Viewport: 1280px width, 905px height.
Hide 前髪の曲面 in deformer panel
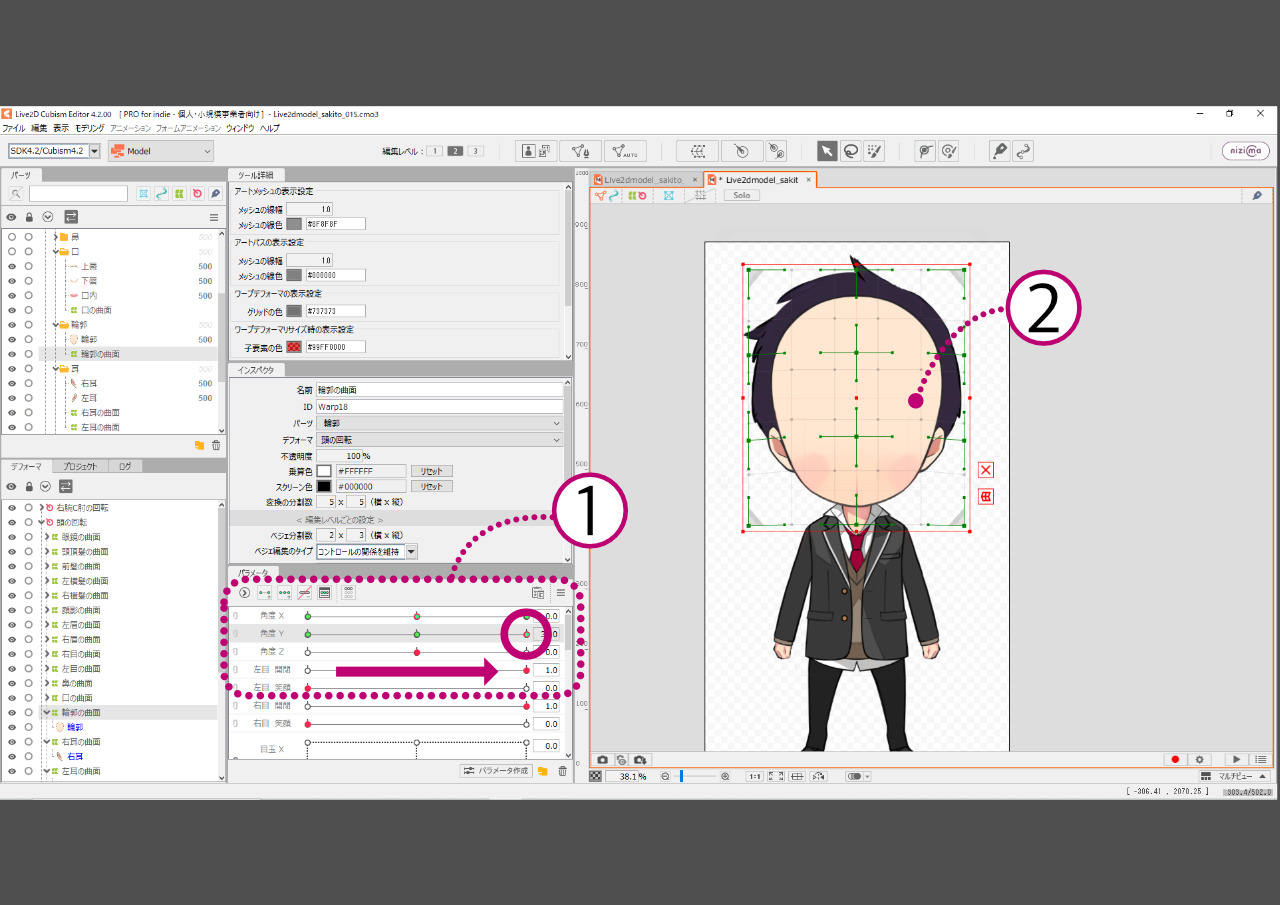coord(12,566)
